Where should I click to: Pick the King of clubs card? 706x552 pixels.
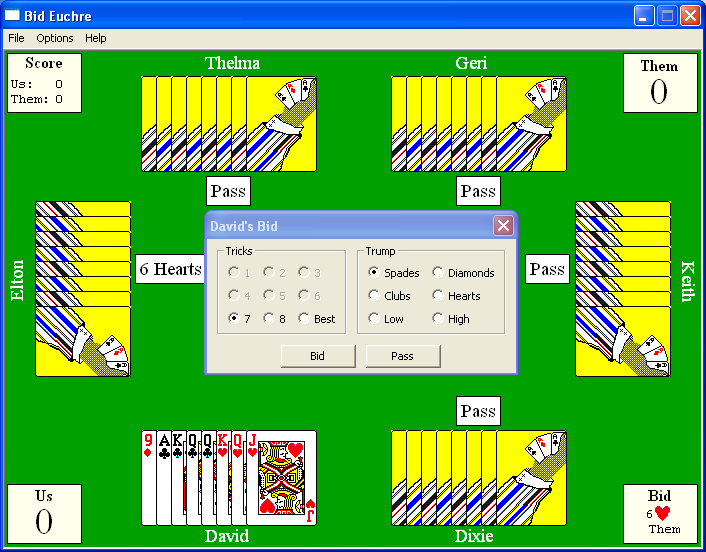coord(178,480)
